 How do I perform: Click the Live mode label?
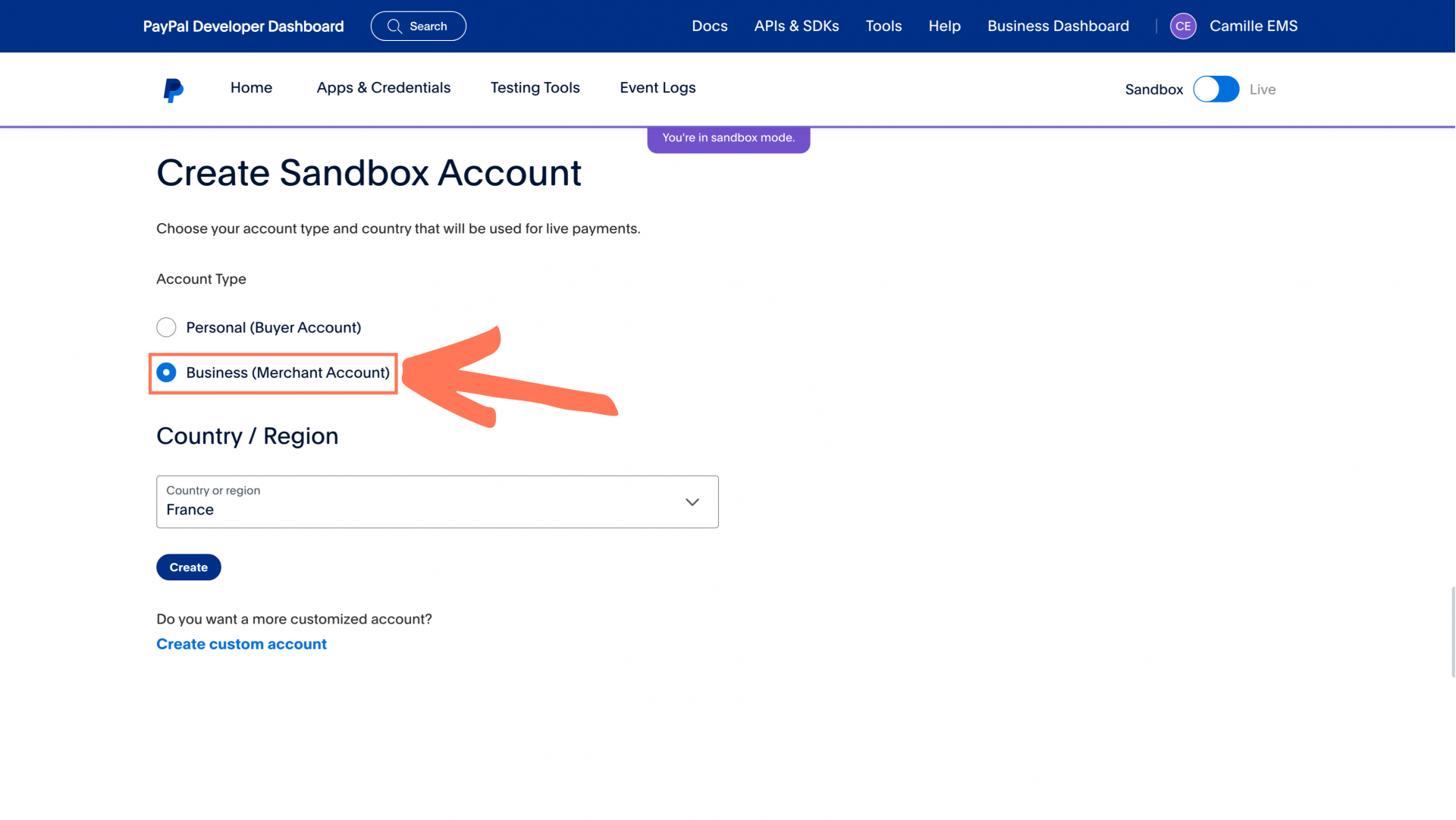click(1262, 90)
